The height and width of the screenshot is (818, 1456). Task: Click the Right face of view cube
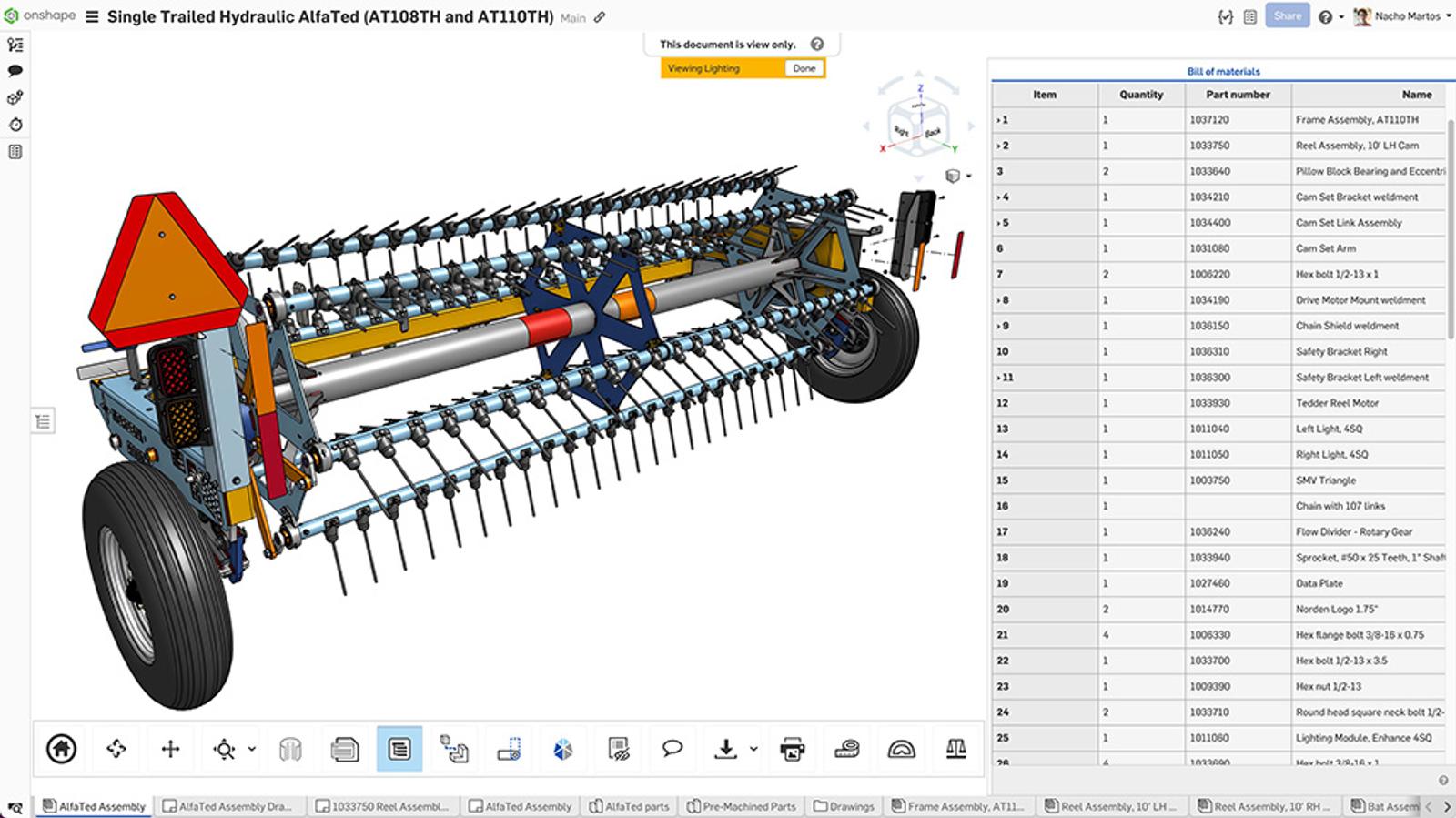click(902, 131)
